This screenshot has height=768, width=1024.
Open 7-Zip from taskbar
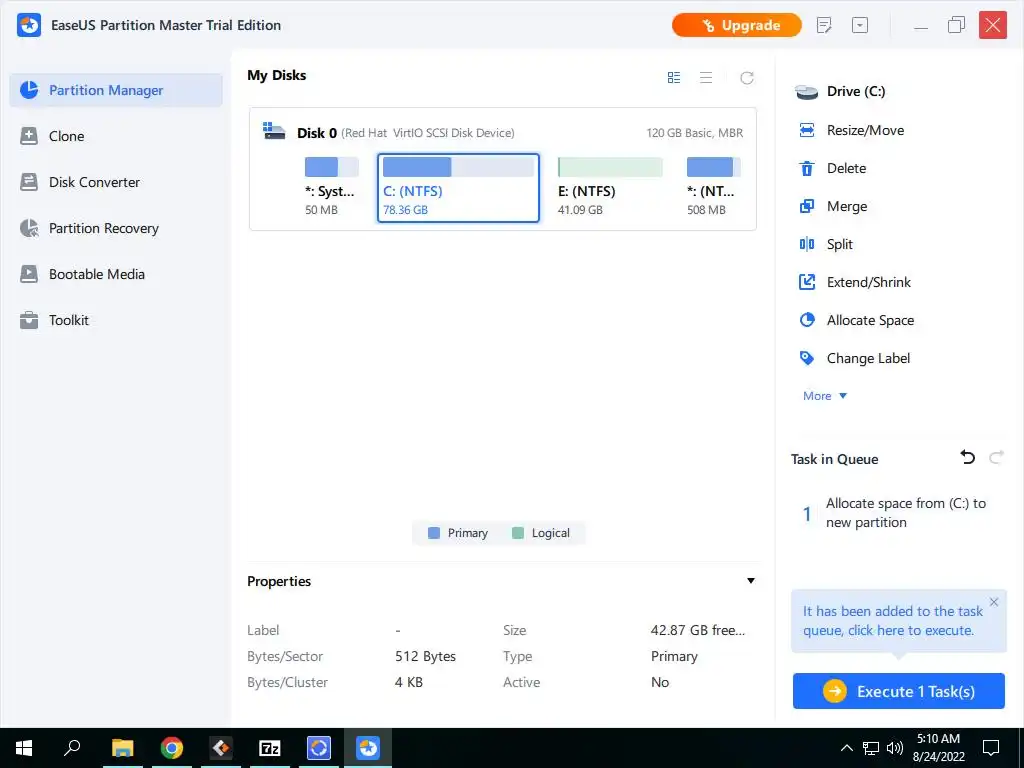click(x=270, y=748)
